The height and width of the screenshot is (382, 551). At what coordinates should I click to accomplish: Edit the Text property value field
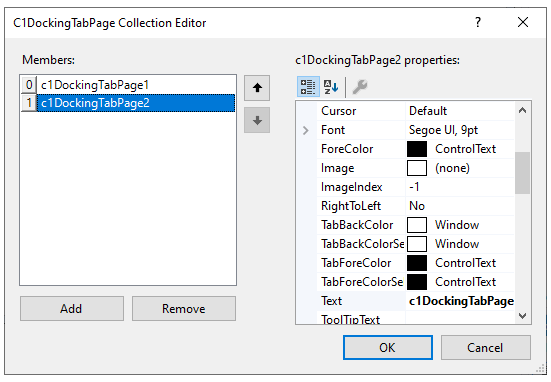[x=460, y=301]
